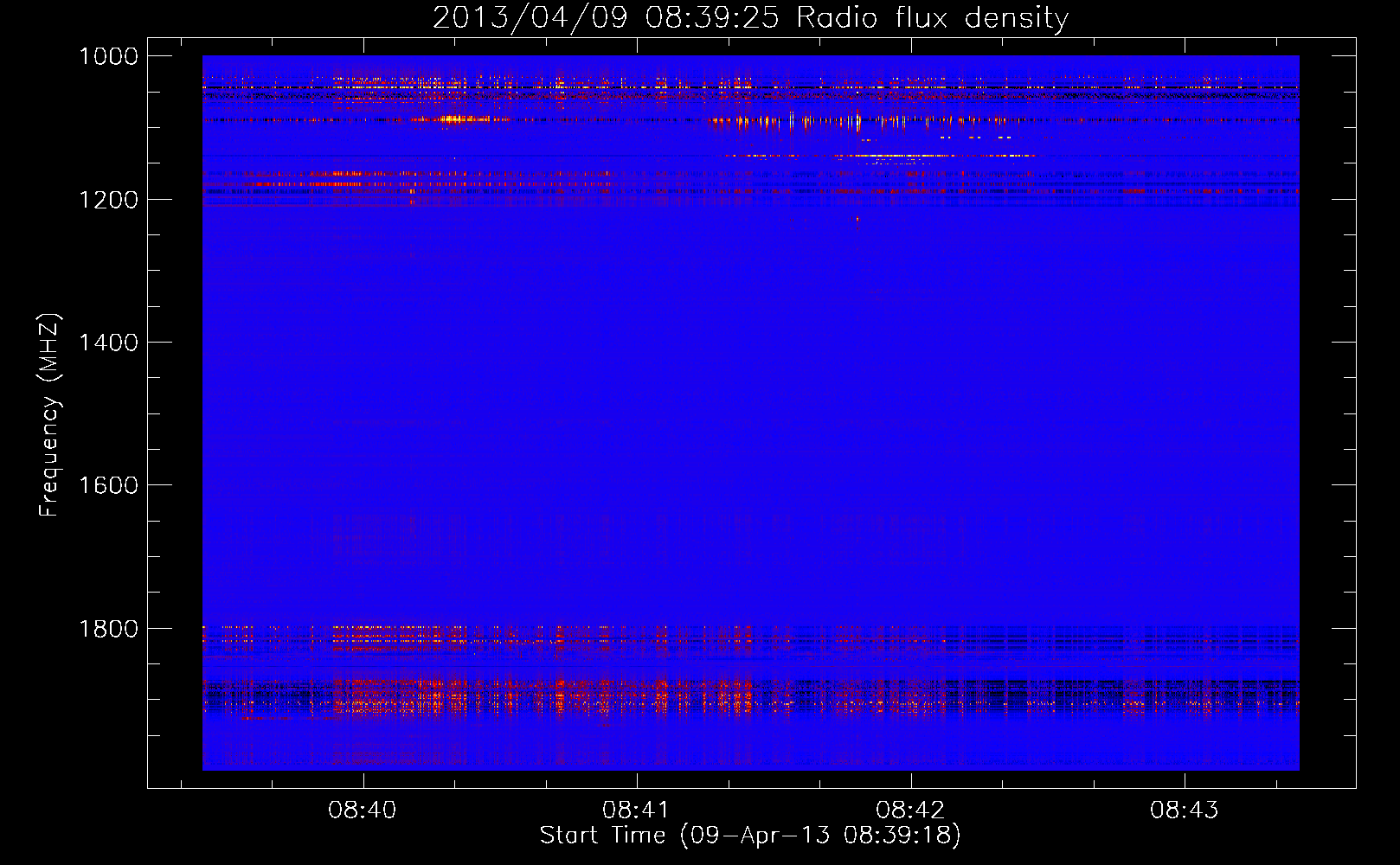Click the 08:40 time tick label
Image resolution: width=1400 pixels, height=865 pixels.
click(x=363, y=810)
